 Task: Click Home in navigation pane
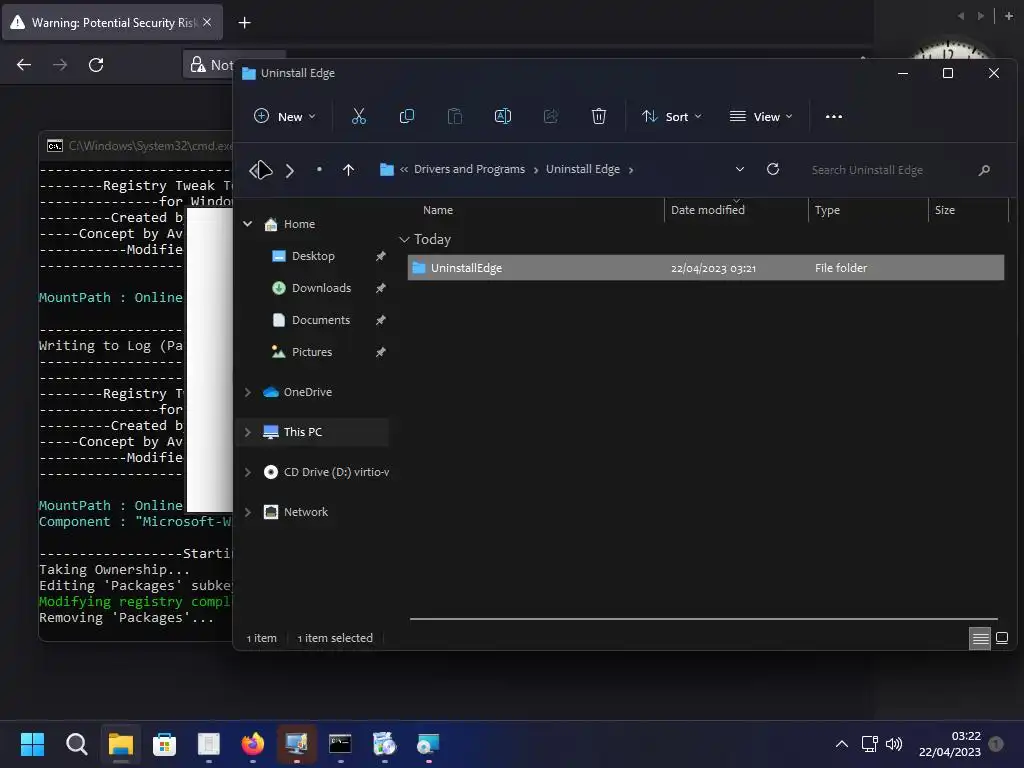coord(299,224)
